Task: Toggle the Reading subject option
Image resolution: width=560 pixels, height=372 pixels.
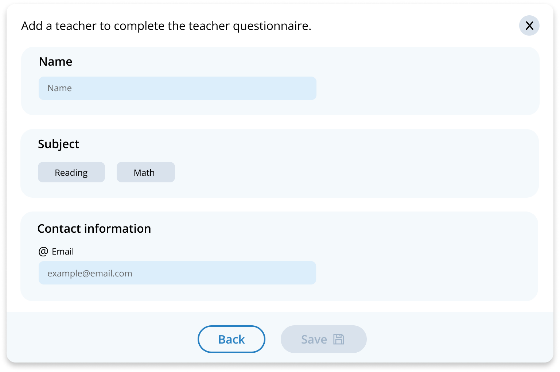Action: [71, 172]
